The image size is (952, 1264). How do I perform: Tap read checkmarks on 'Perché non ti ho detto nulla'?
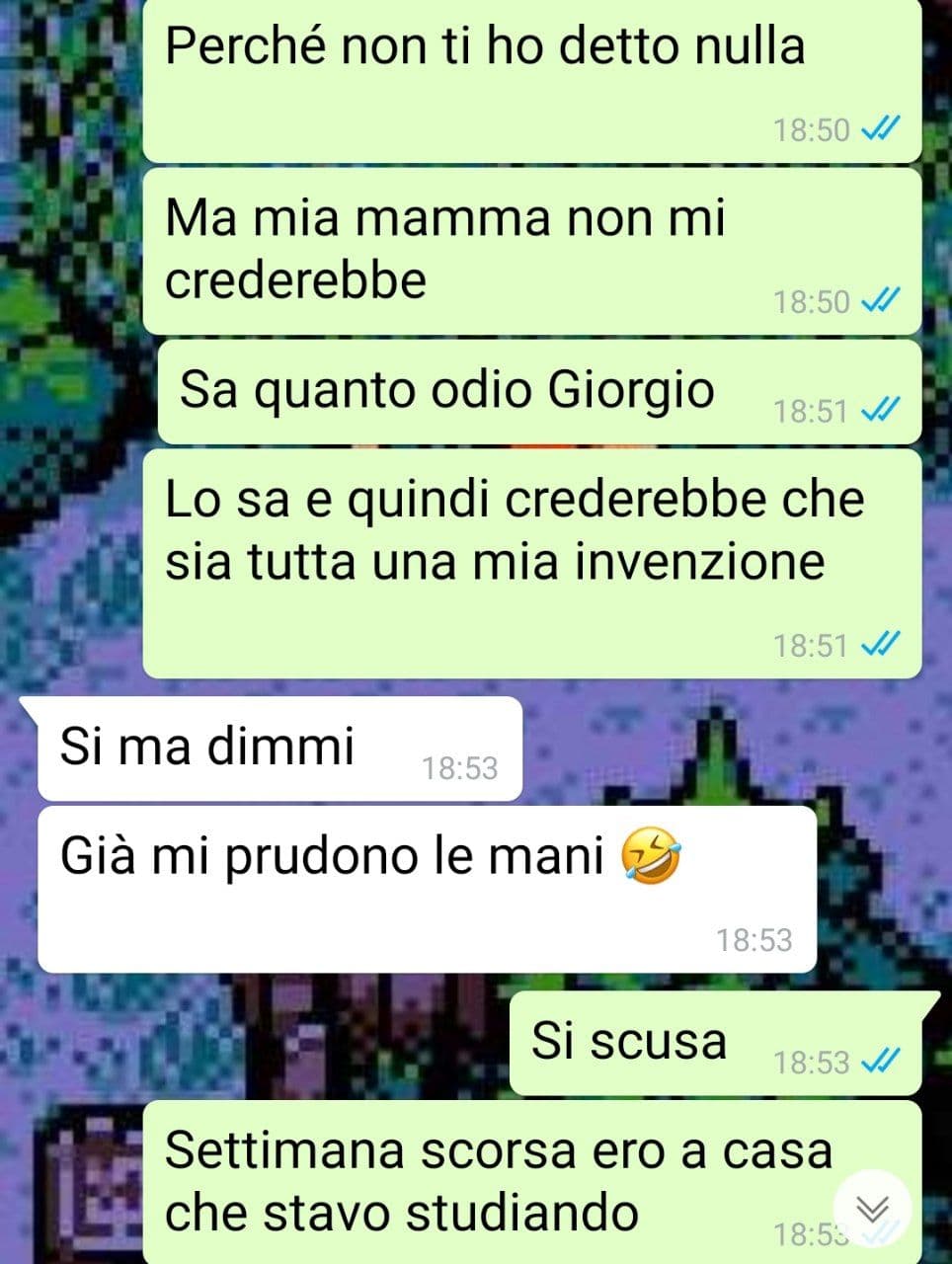880,129
